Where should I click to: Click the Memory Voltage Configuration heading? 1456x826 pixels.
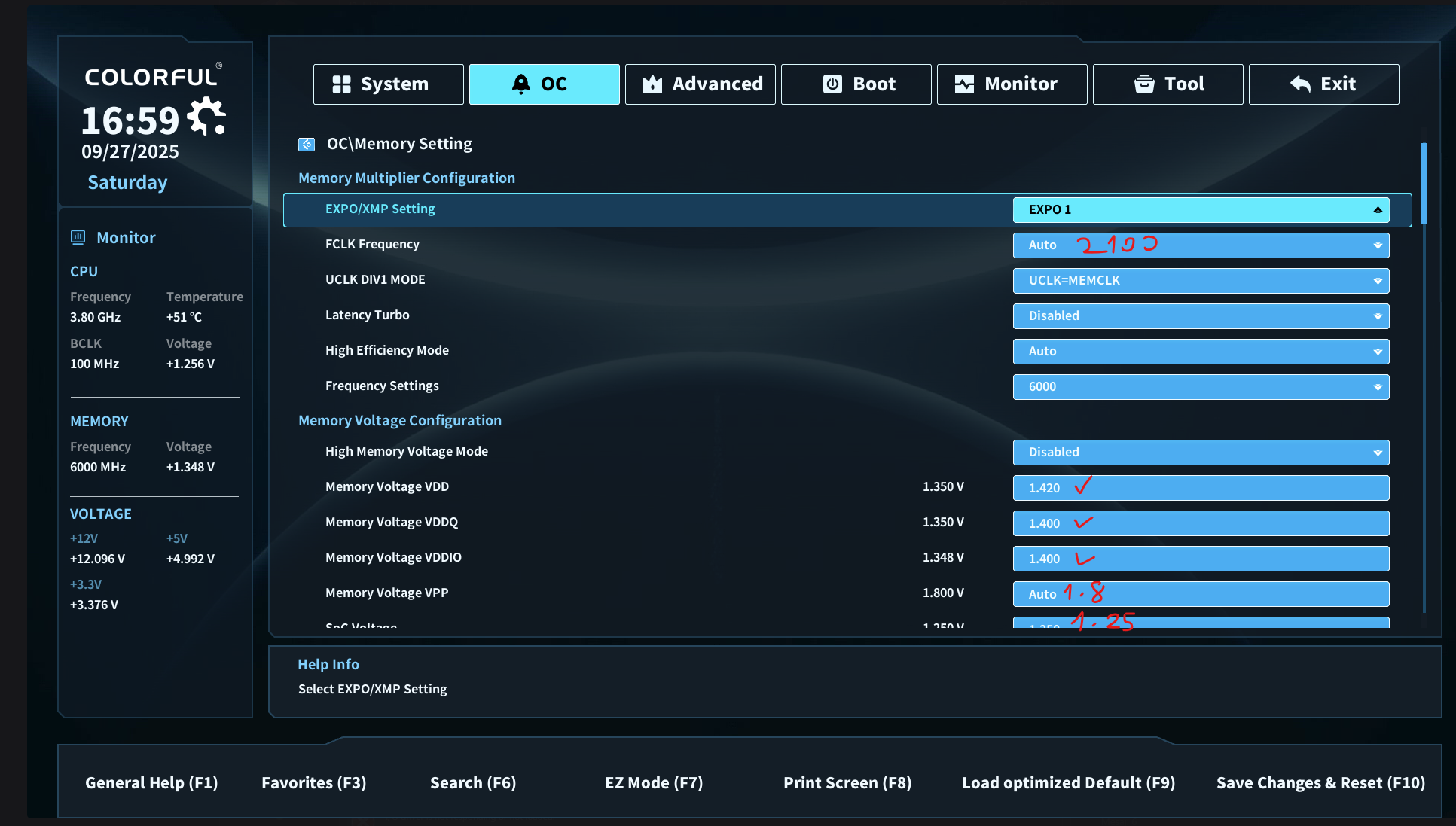[400, 421]
